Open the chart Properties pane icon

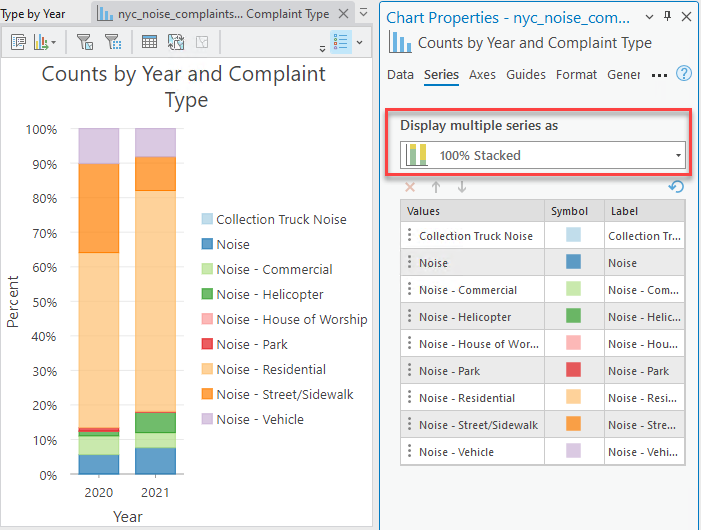point(19,42)
